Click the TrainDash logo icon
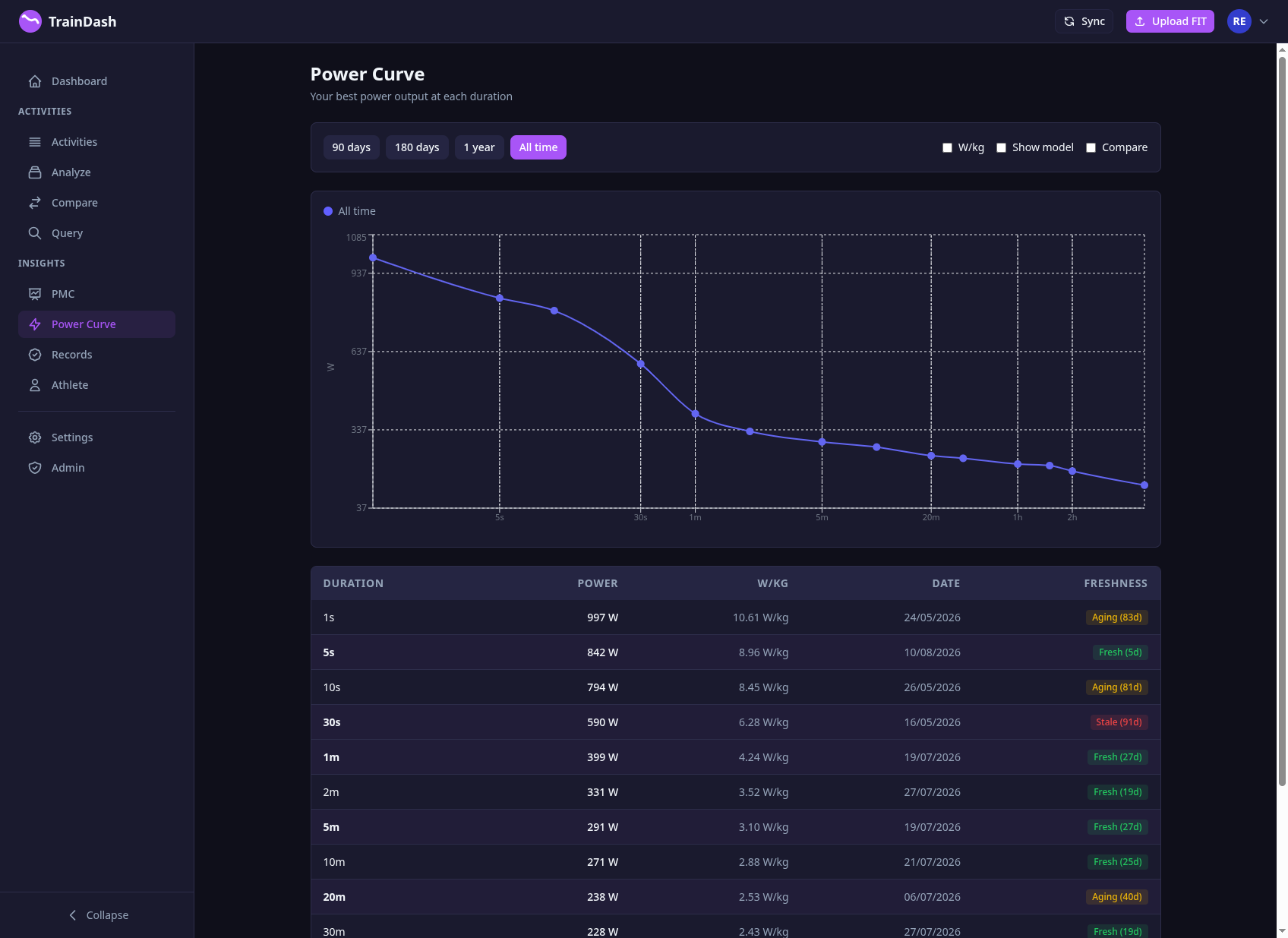 (x=30, y=21)
